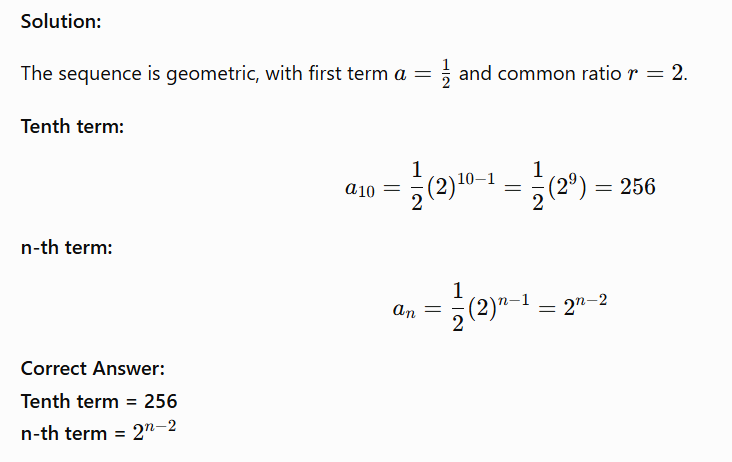Click the Solution heading
The height and width of the screenshot is (462, 732).
pos(61,21)
